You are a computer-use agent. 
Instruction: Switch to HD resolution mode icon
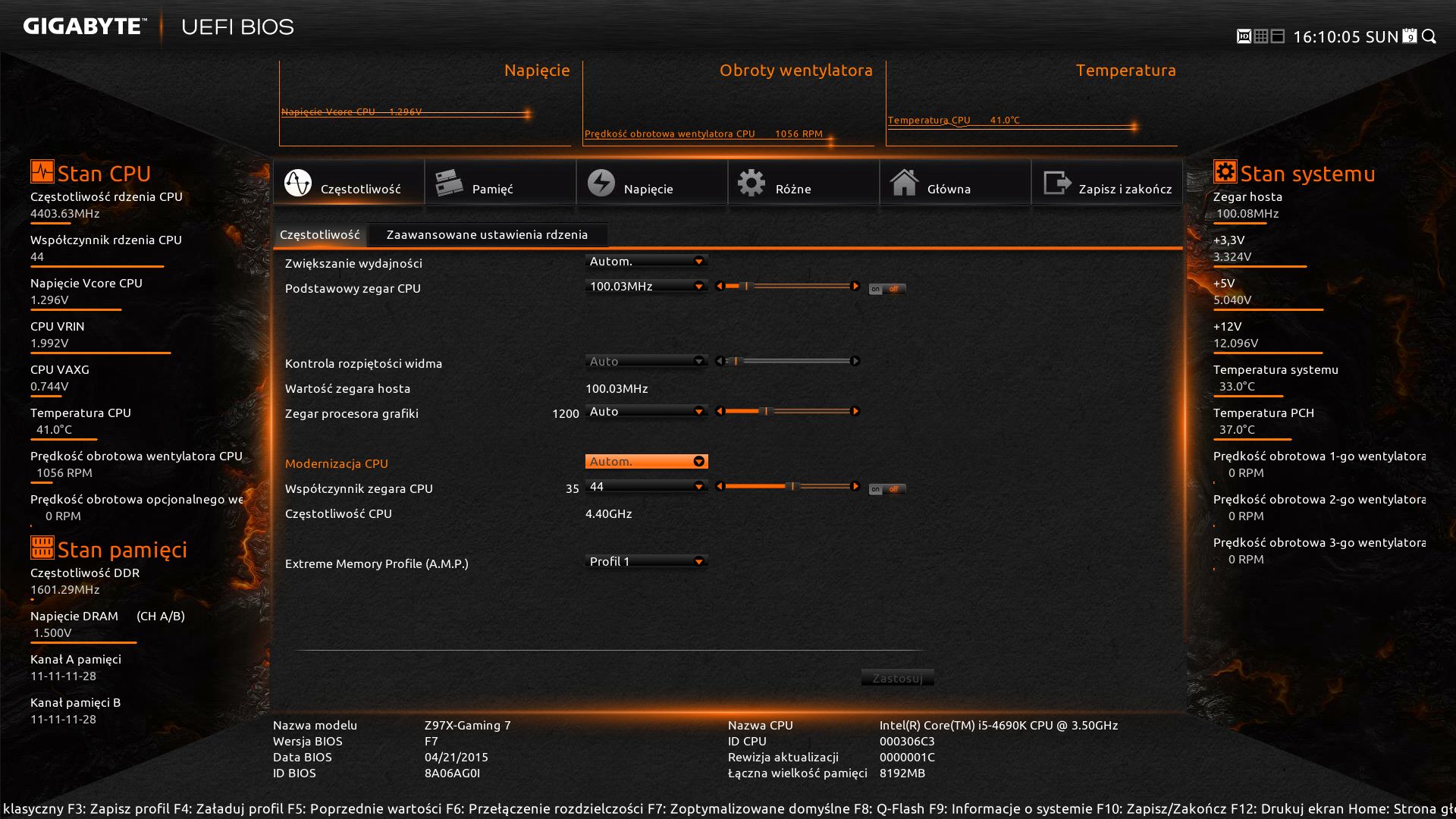click(1244, 36)
